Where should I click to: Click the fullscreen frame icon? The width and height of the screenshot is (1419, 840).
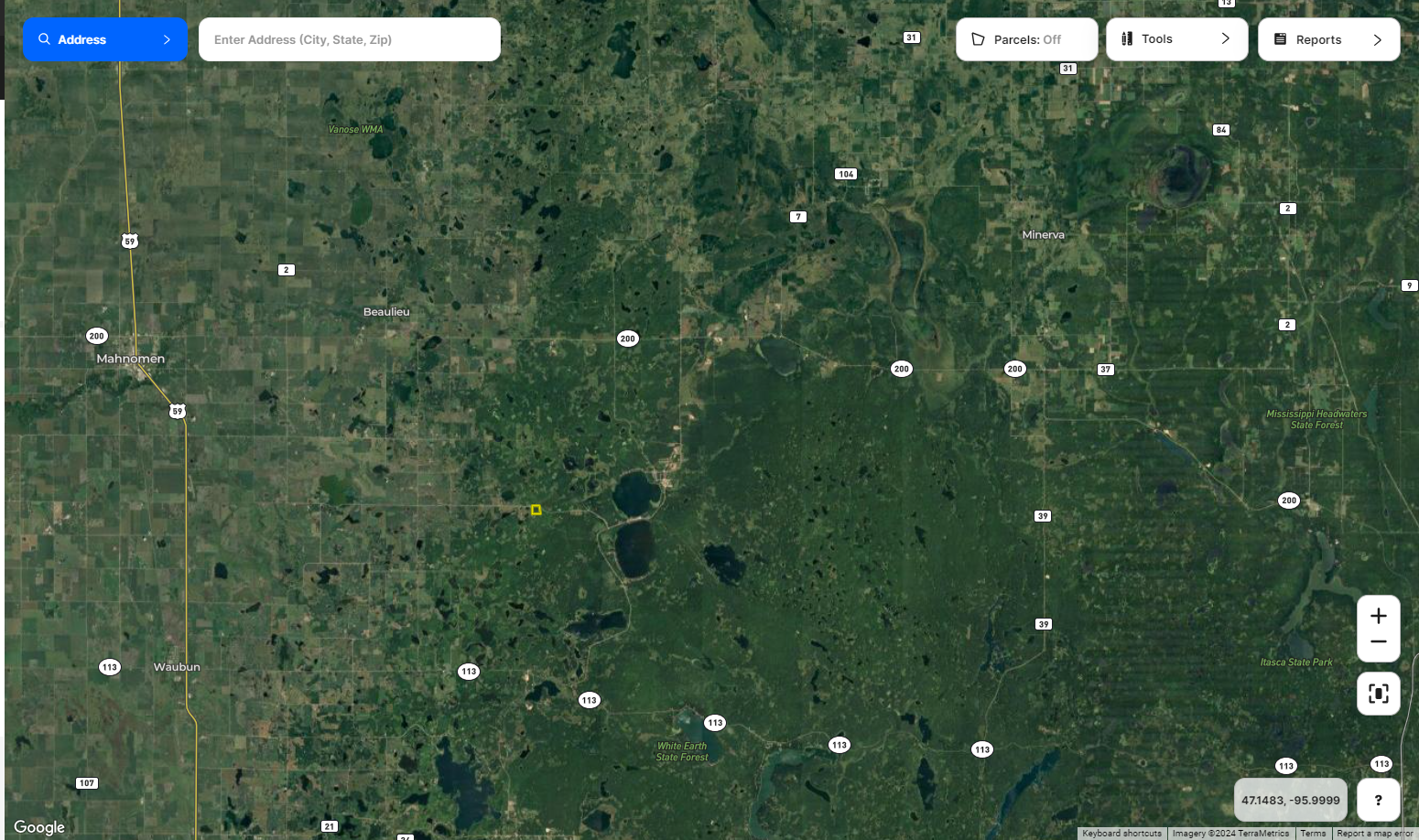click(1379, 694)
